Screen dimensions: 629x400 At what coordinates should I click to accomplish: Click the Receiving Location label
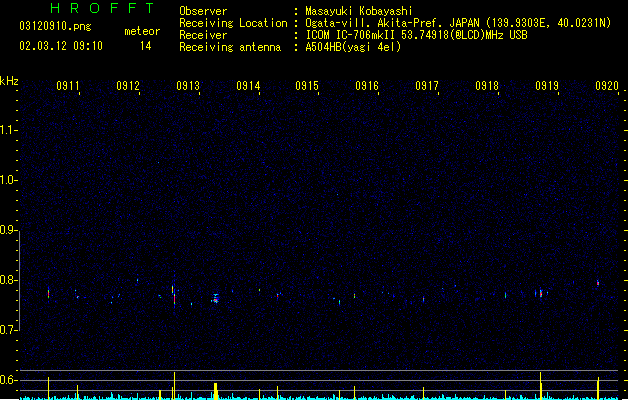click(233, 23)
